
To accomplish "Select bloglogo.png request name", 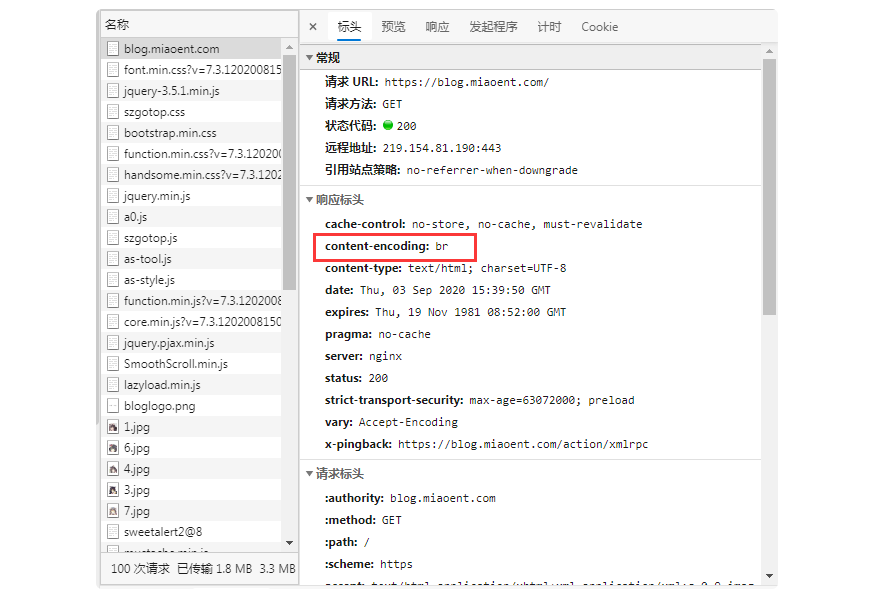I will [x=159, y=406].
